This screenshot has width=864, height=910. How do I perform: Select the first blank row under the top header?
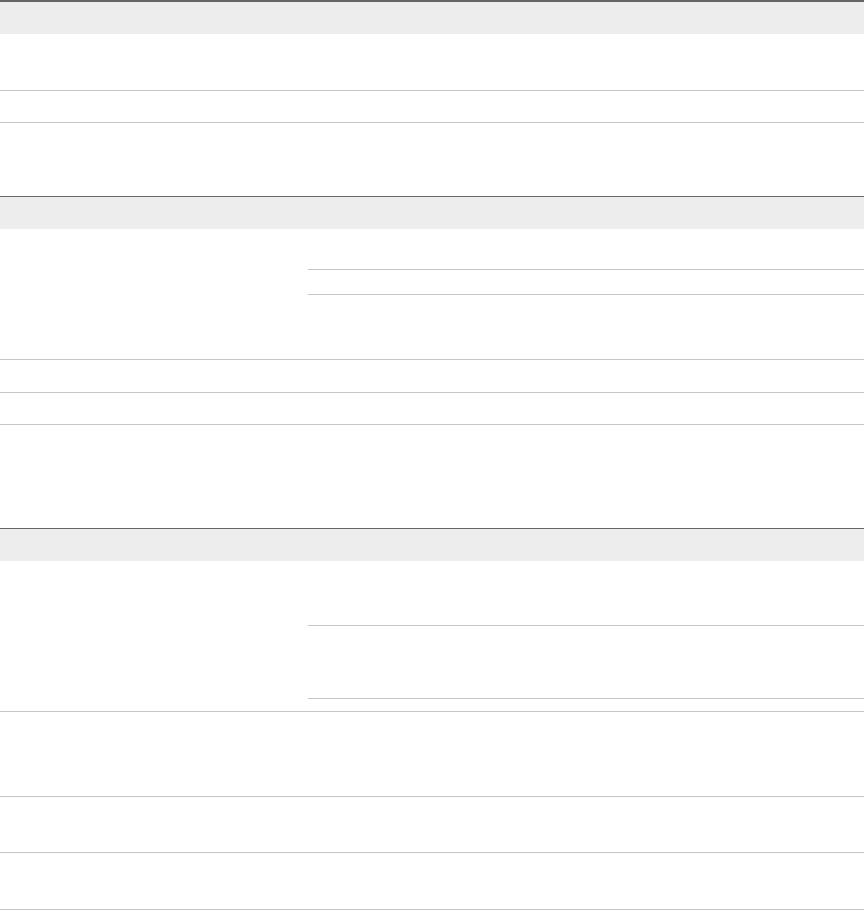[432, 62]
